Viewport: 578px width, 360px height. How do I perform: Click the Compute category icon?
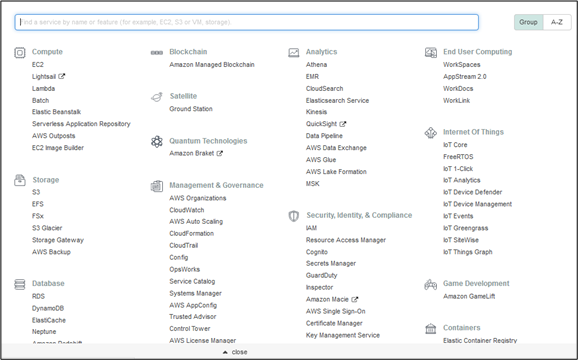(20, 53)
